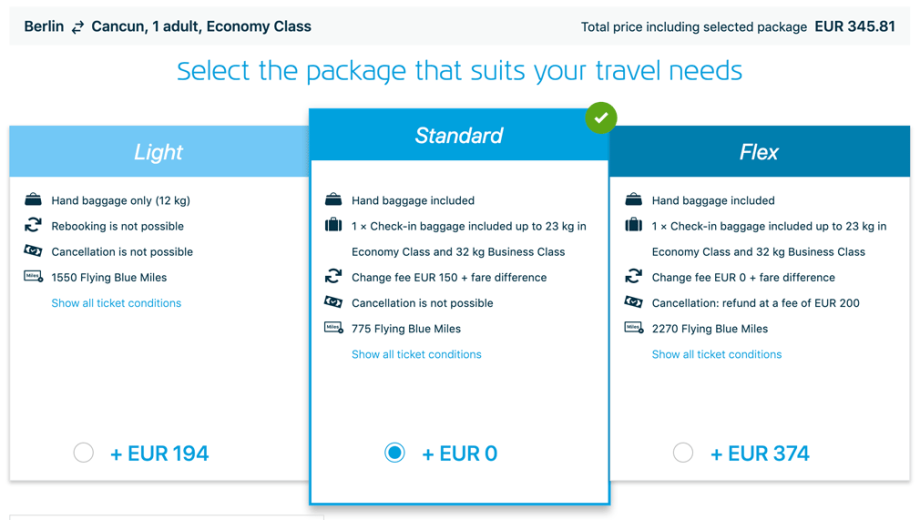
Task: Click the rebooking arrows icon in Light package
Action: [x=33, y=226]
